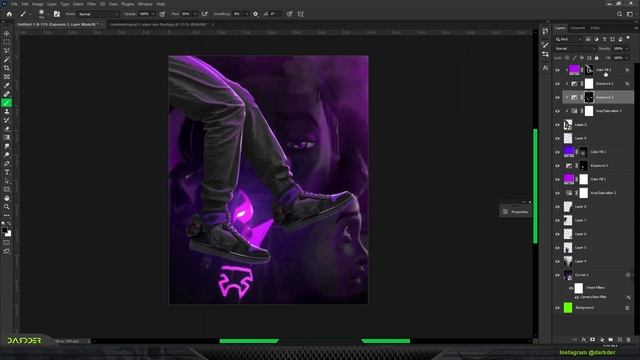The width and height of the screenshot is (640, 360).
Task: Add a layer style with fx icon
Action: coord(584,340)
